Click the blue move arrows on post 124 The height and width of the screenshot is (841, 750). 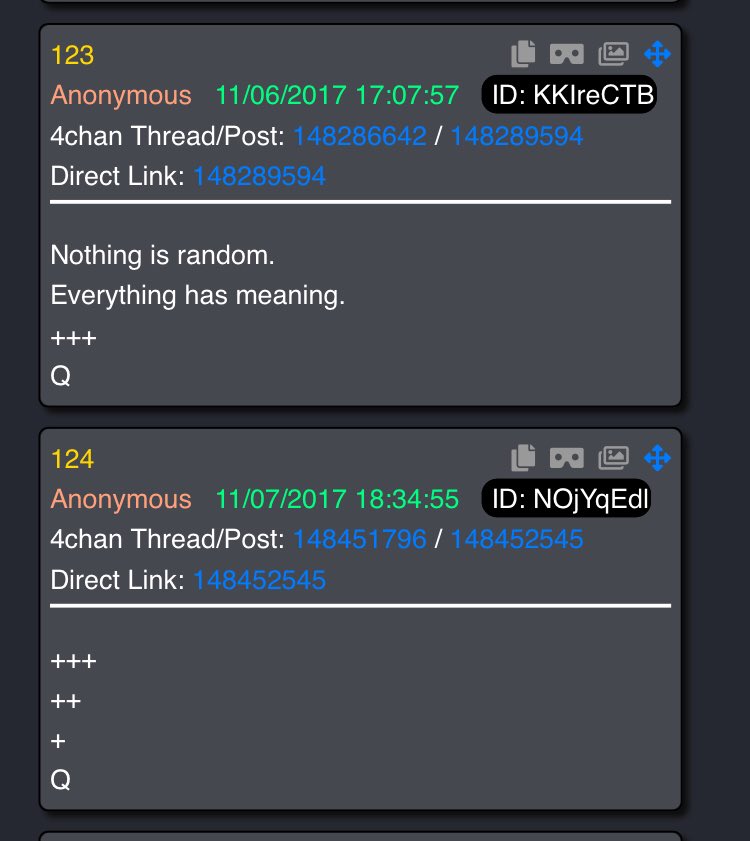(x=657, y=458)
